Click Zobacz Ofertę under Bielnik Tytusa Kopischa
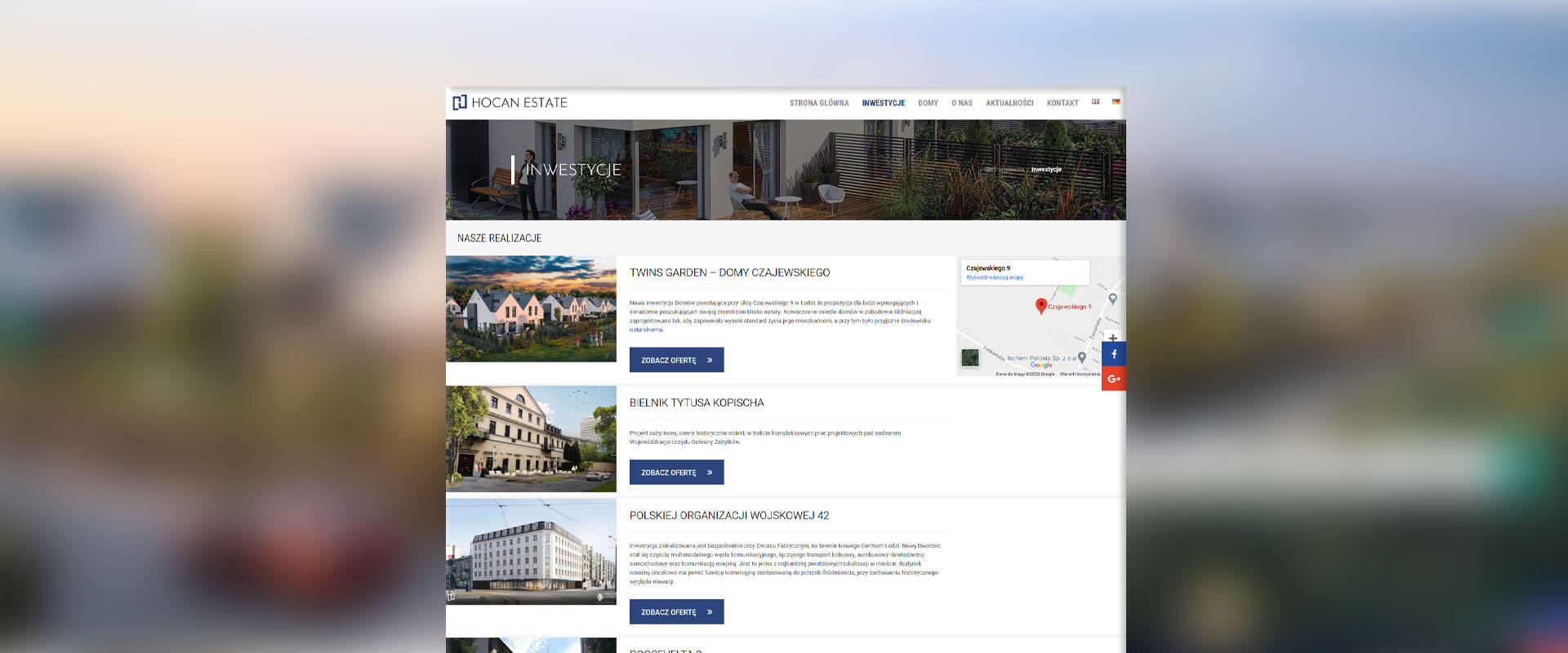Viewport: 1568px width, 653px height. pyautogui.click(x=676, y=473)
